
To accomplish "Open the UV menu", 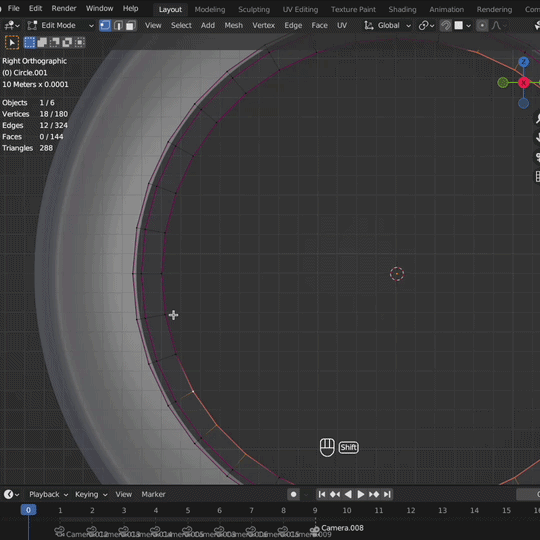I will [342, 25].
